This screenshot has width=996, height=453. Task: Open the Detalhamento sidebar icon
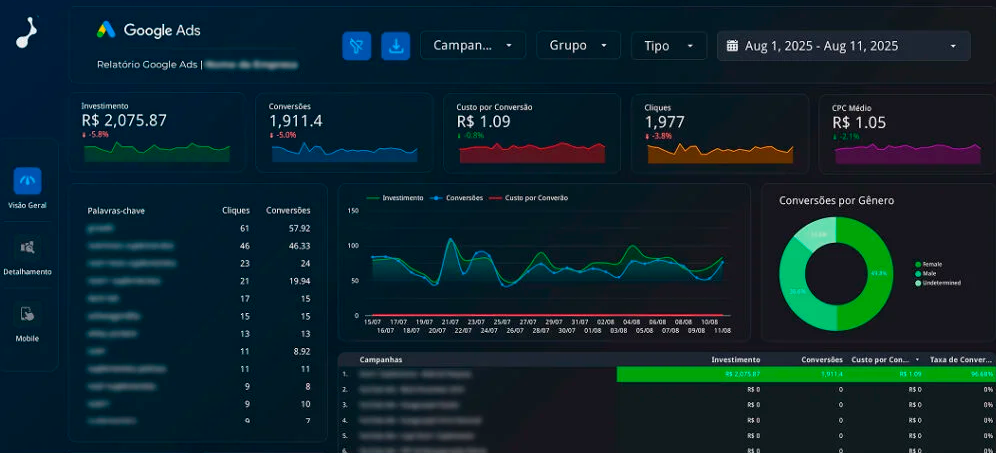pos(27,247)
